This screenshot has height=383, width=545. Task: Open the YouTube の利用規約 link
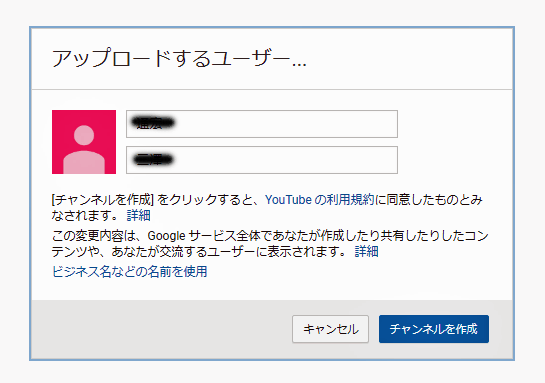[x=320, y=200]
